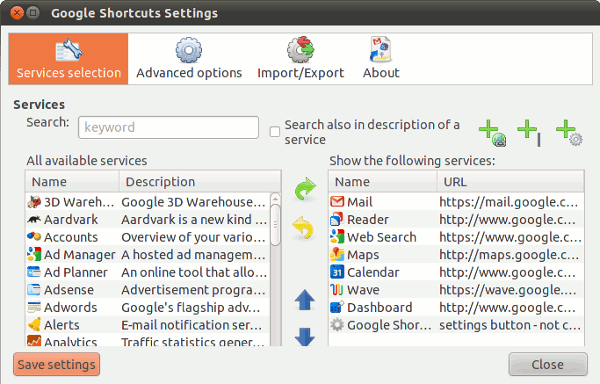Viewport: 600px width, 384px height.
Task: Click Name header in shown services list
Action: click(383, 182)
